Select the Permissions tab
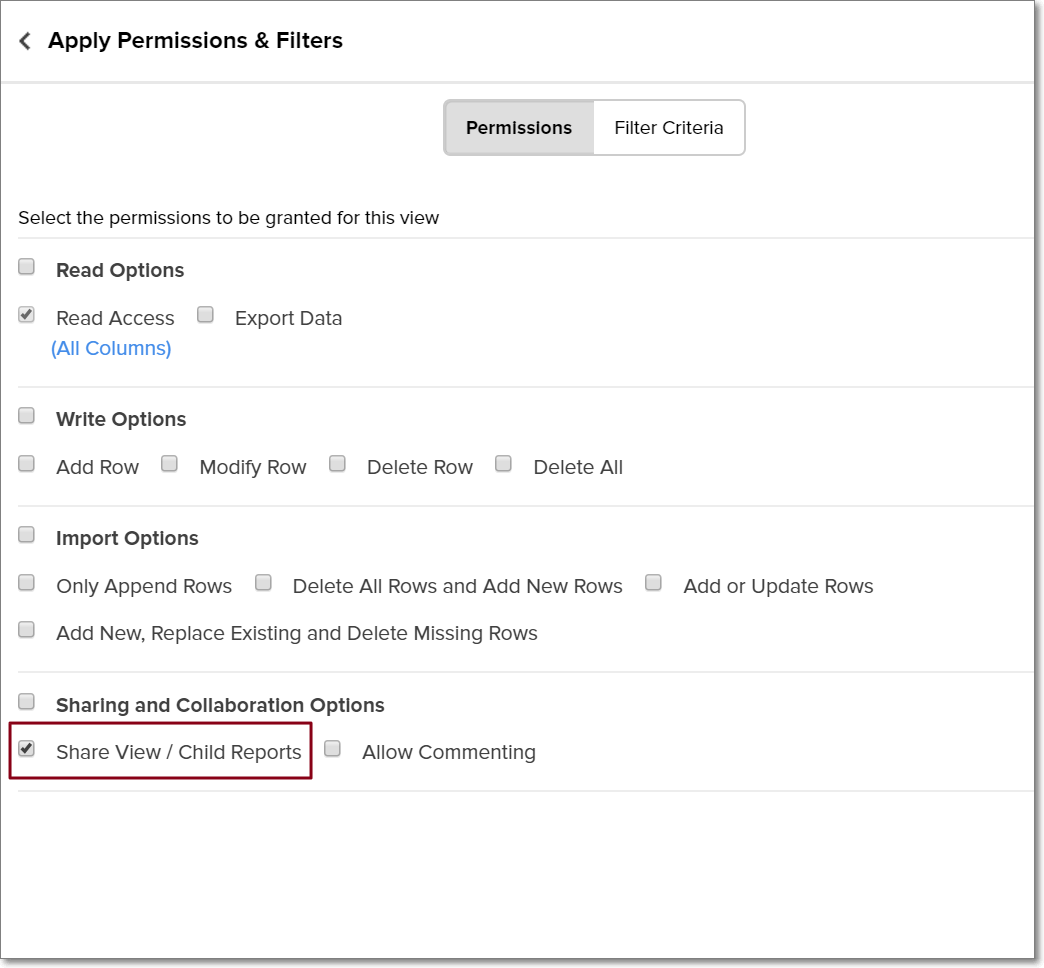Image resolution: width=1044 pixels, height=968 pixels. [519, 128]
